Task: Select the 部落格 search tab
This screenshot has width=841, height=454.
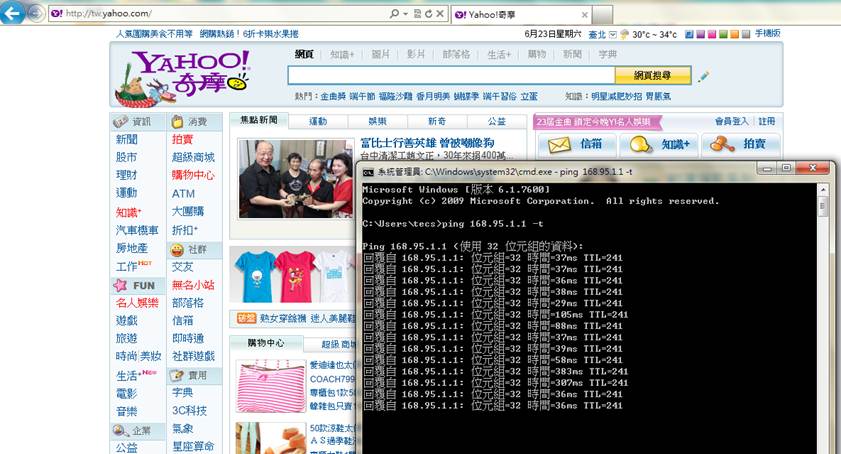Action: [x=456, y=54]
